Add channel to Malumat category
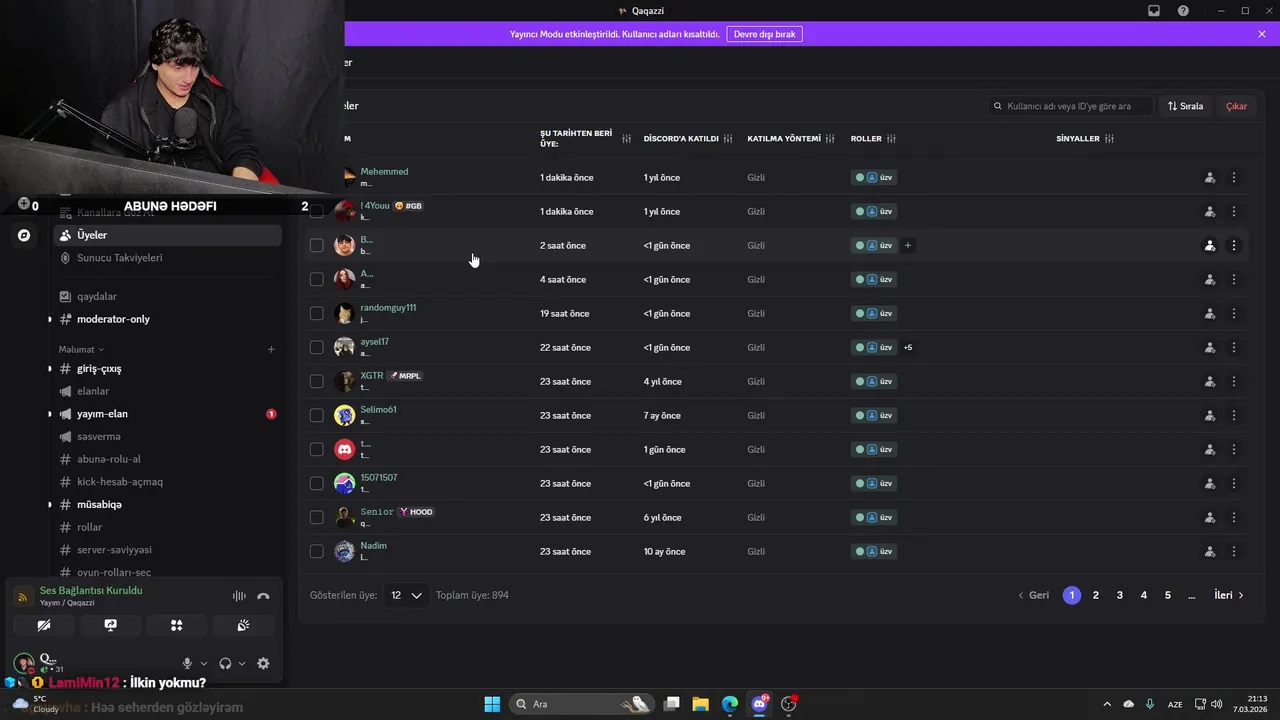 click(271, 349)
